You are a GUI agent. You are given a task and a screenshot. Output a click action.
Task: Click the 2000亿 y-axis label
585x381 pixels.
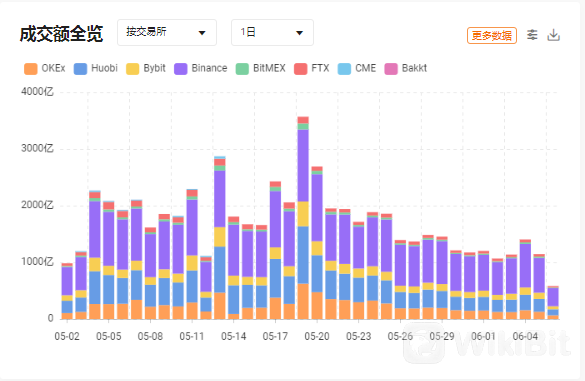click(x=38, y=205)
